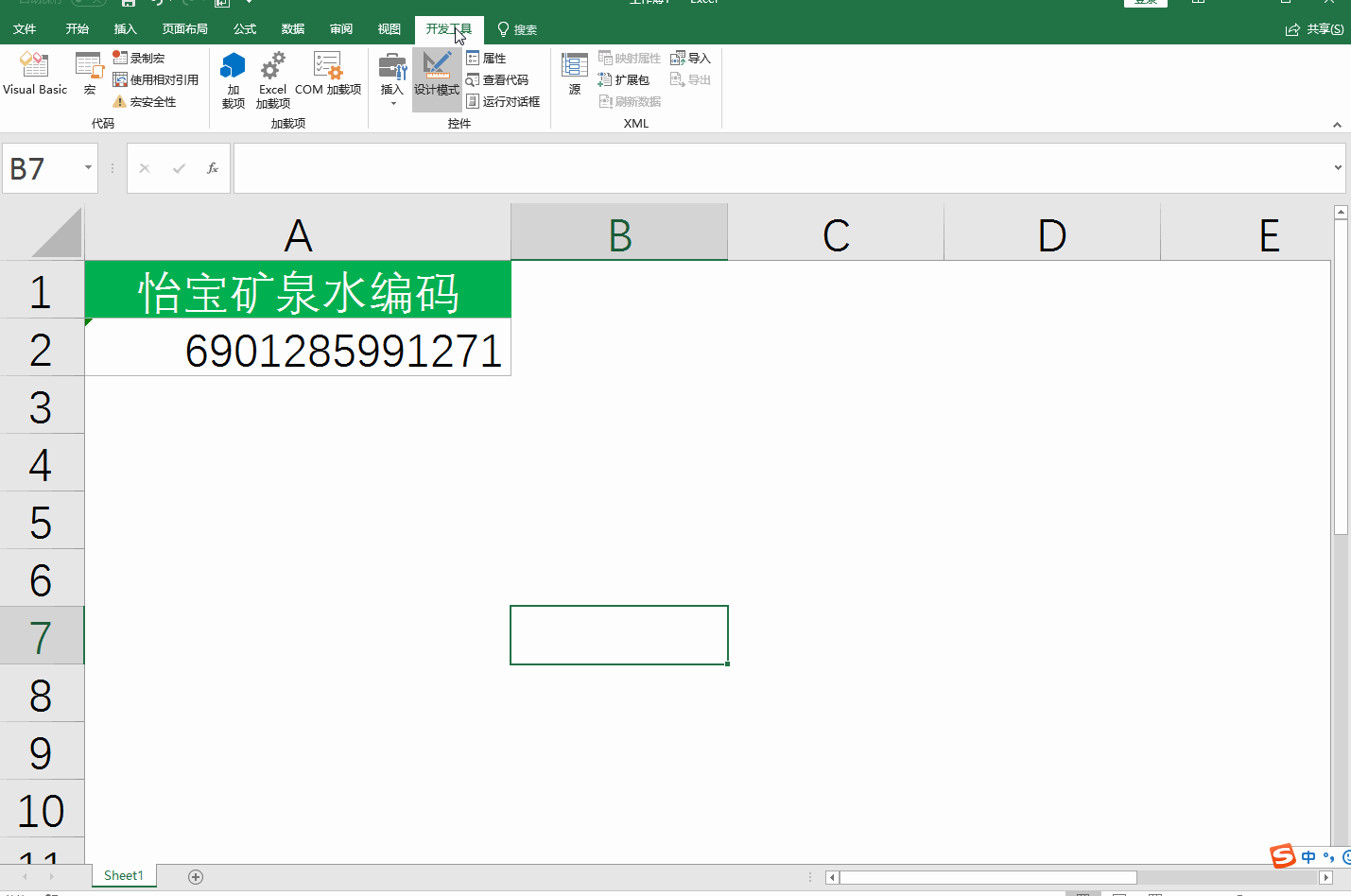Click the B7 Name Box field
This screenshot has height=896, width=1351.
click(x=42, y=168)
